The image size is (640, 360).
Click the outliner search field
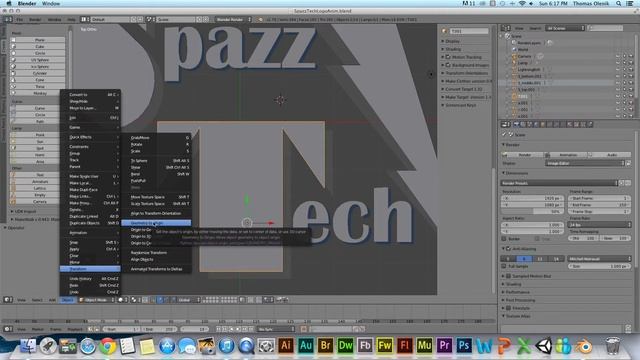[x=606, y=28]
